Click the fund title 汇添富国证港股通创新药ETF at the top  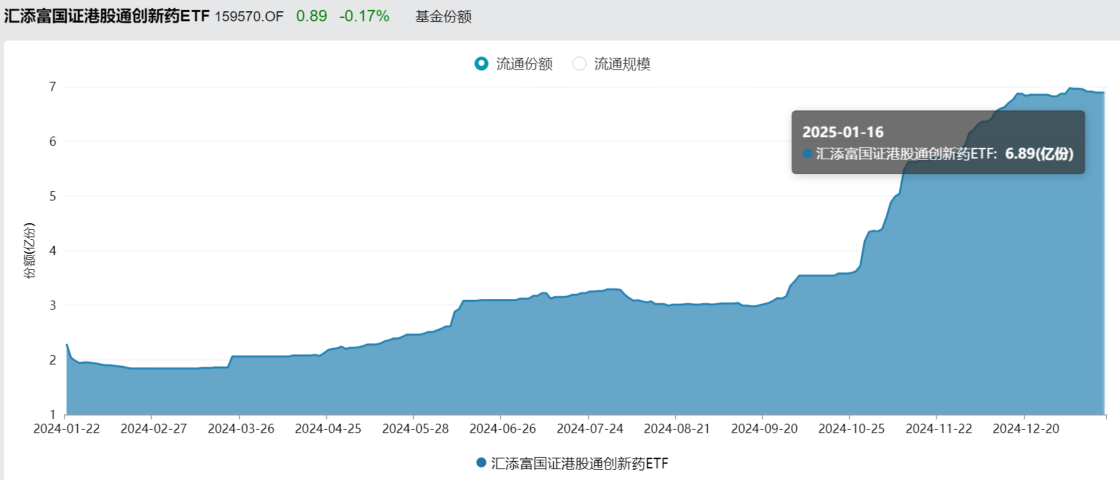click(x=107, y=16)
